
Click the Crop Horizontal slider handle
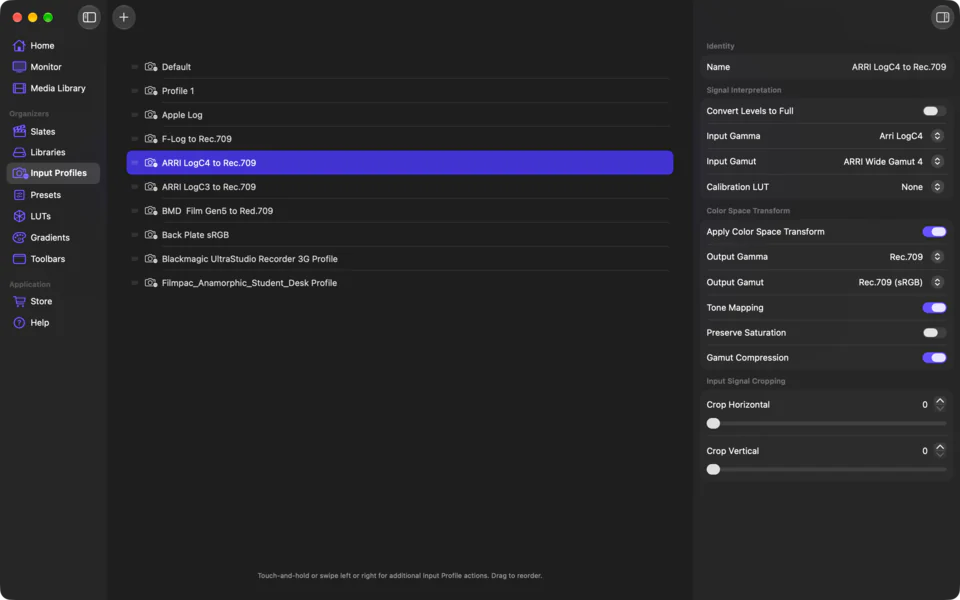point(713,423)
